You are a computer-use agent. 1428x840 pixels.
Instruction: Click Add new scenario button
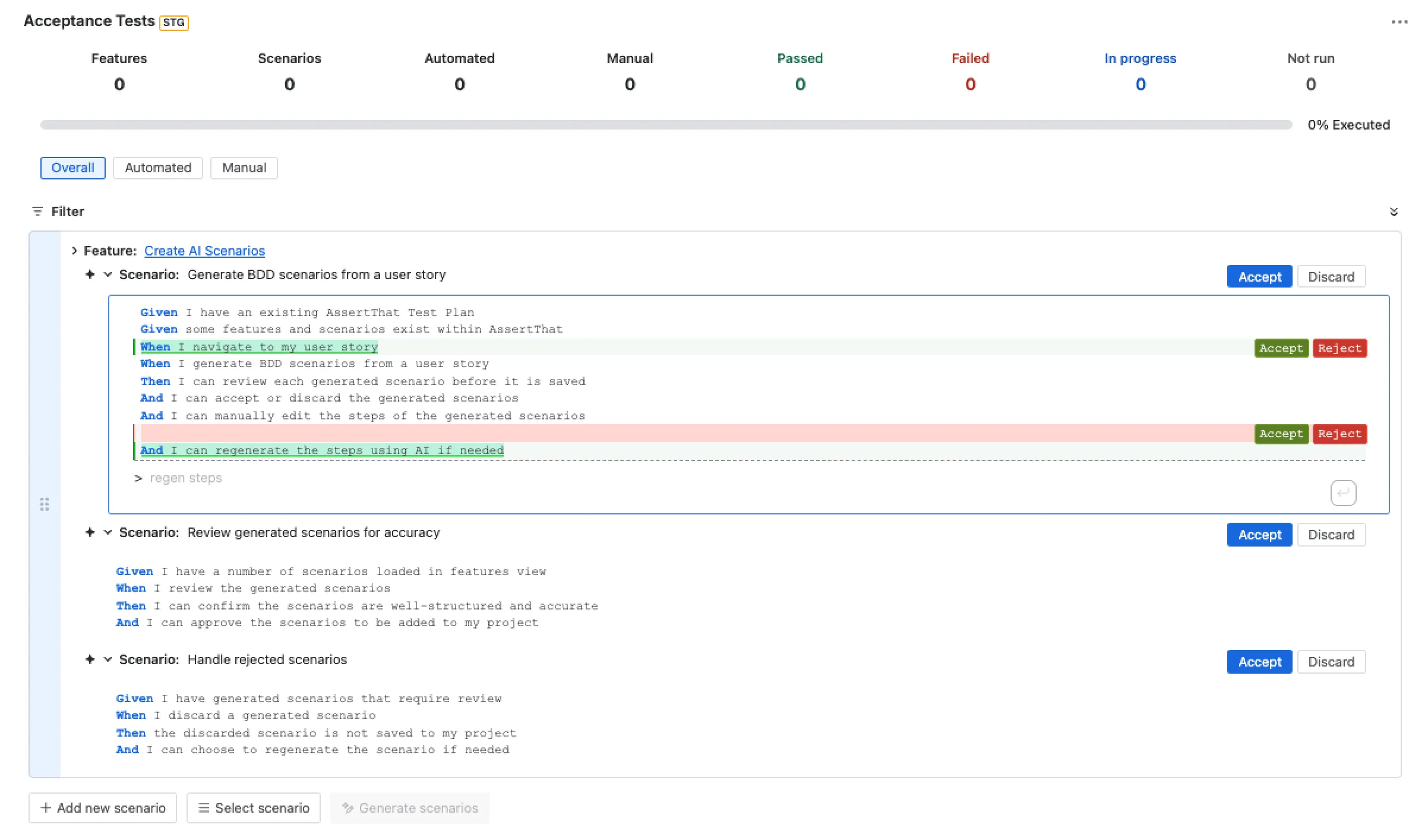[x=103, y=808]
